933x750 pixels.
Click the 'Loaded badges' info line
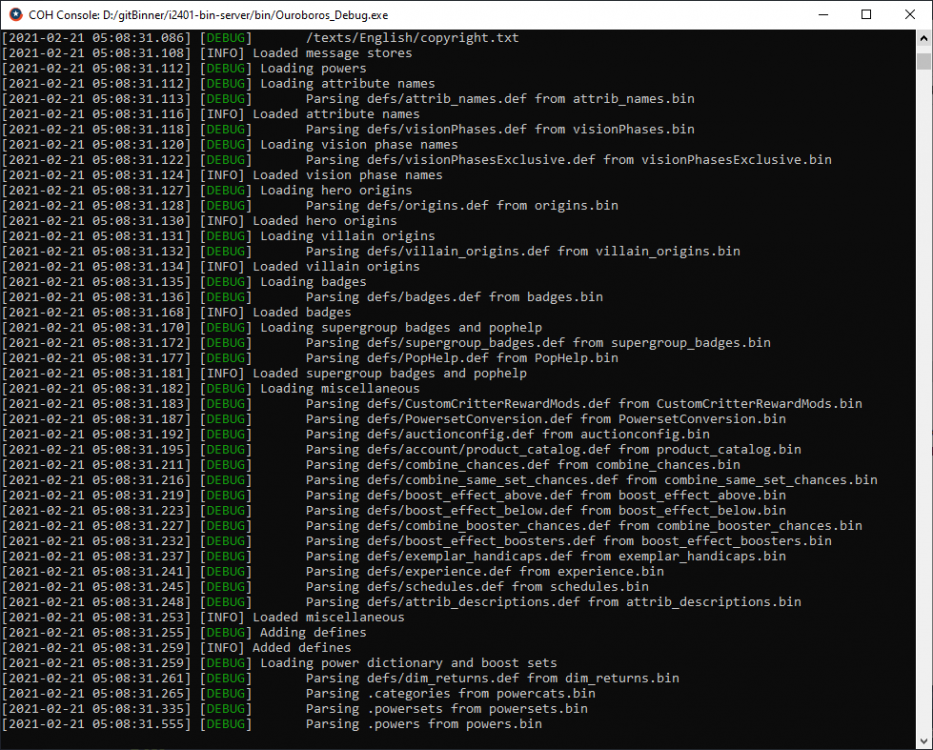[301, 312]
